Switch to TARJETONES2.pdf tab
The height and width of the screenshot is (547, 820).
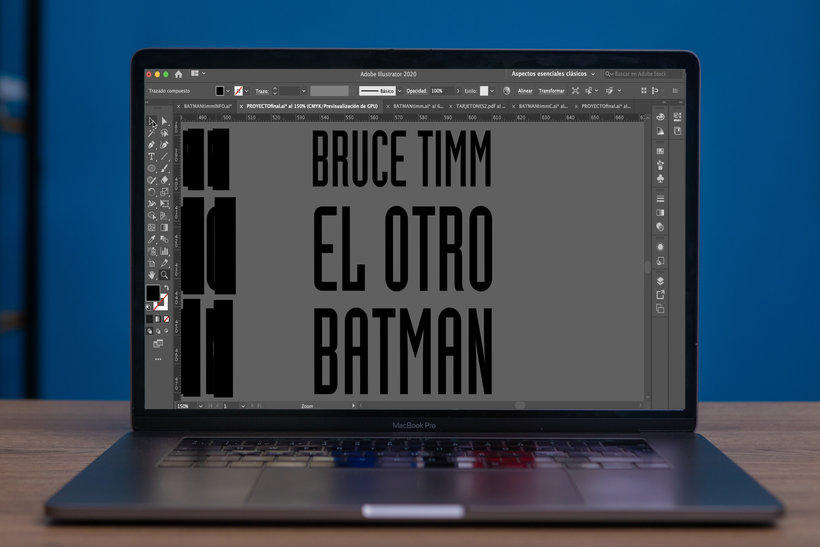pos(480,106)
